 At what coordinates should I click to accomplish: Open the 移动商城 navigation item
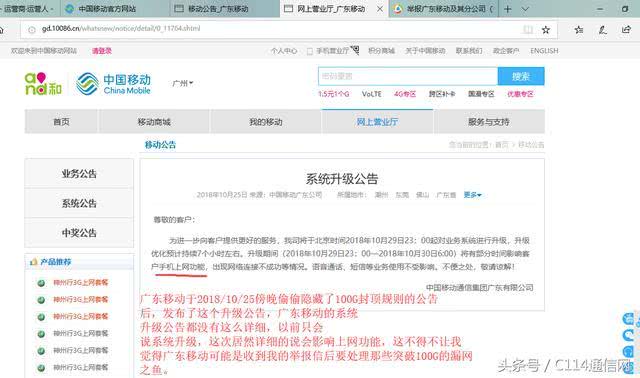[154, 122]
